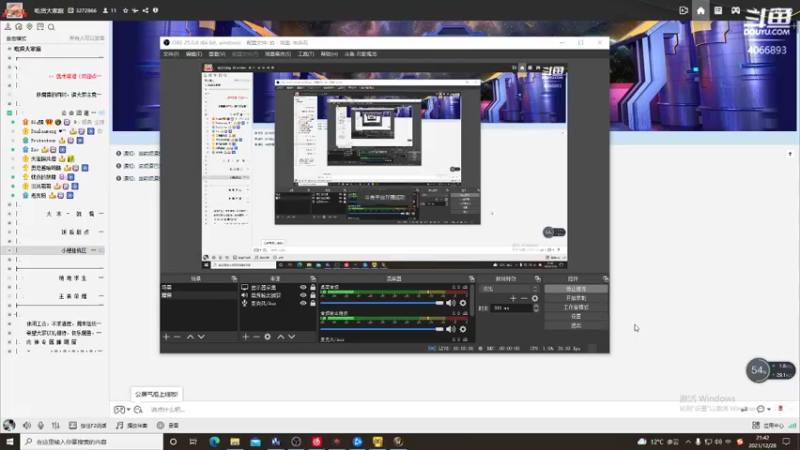Open the Tools menu in OBS
The image size is (800, 450).
click(306, 54)
